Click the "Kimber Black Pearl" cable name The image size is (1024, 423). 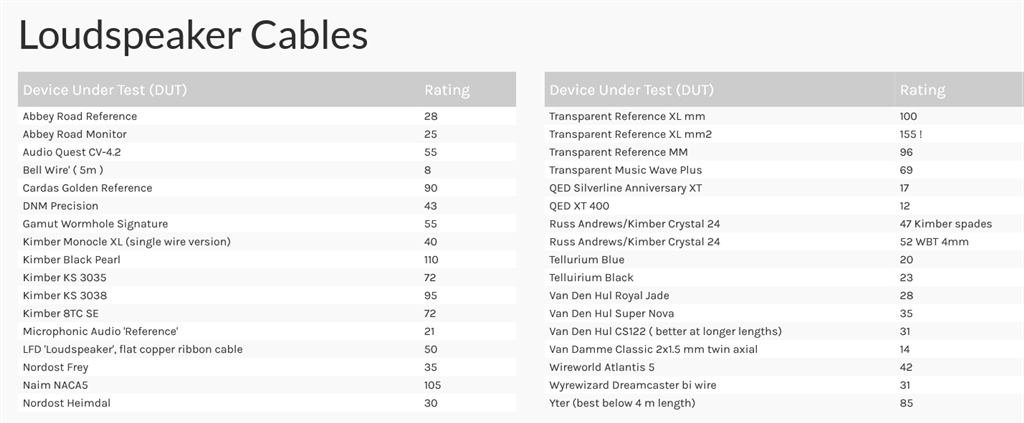73,260
